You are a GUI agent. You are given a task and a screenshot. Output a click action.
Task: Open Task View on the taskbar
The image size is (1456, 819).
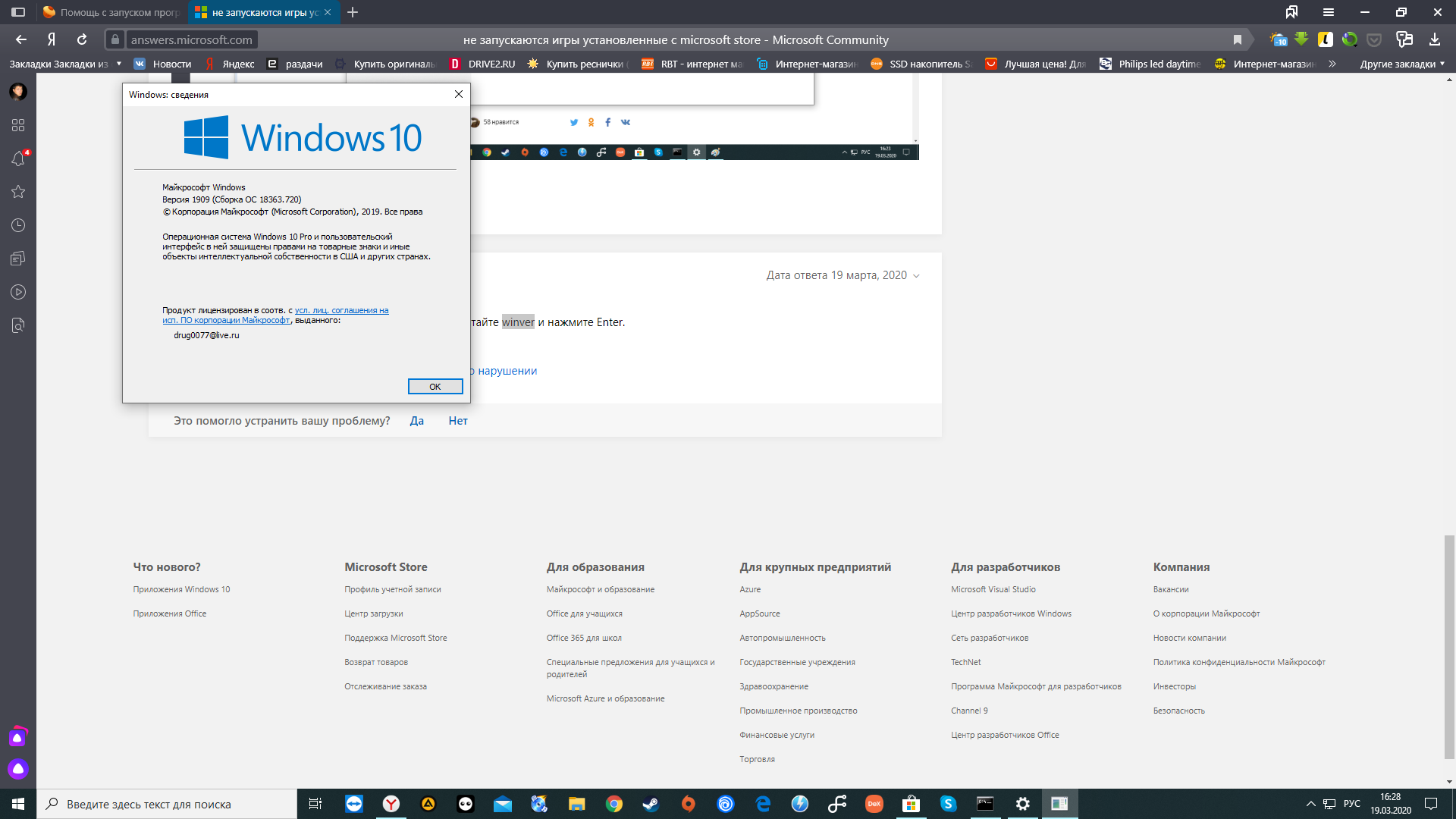click(315, 804)
